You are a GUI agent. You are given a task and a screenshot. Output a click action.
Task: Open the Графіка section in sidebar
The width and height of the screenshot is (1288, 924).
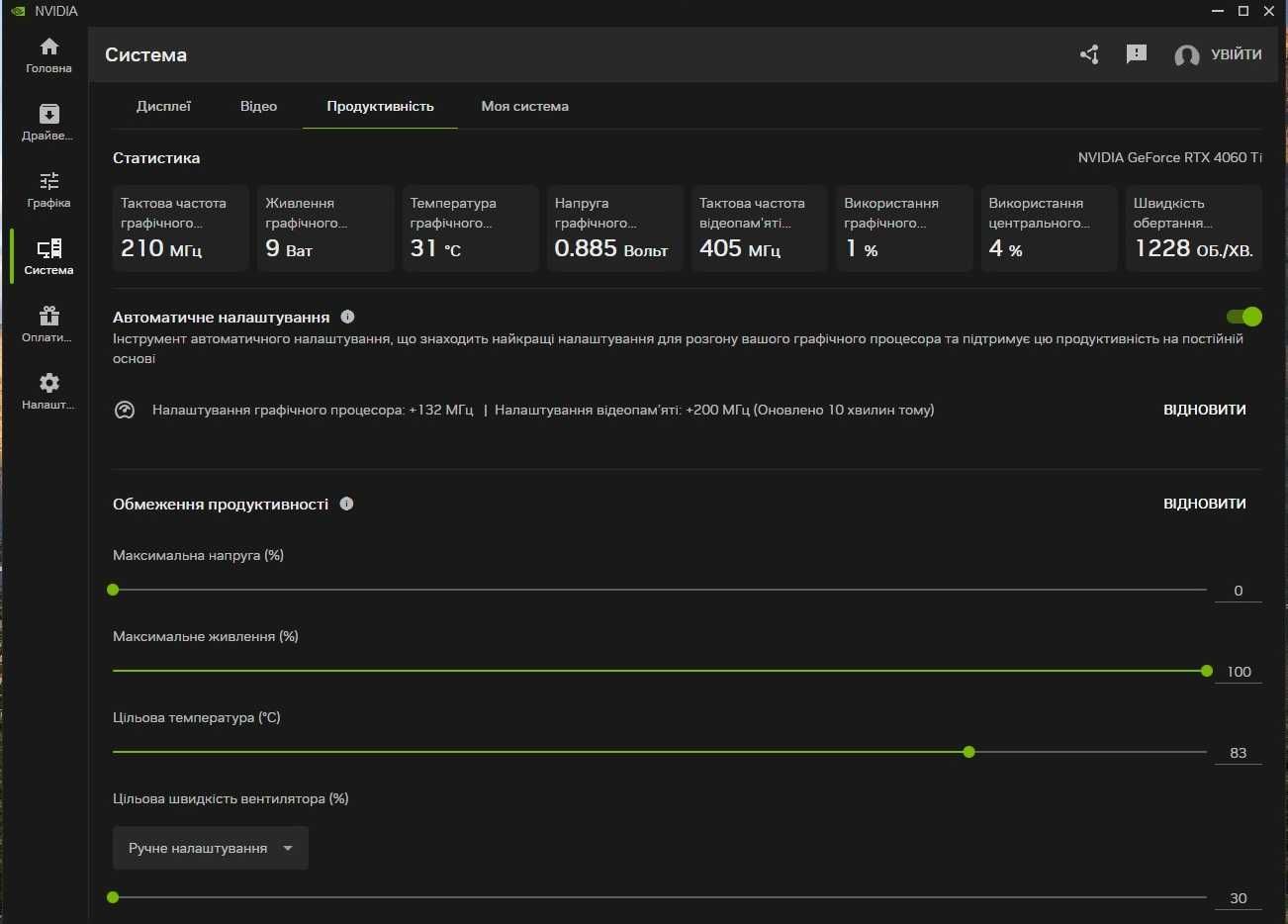click(x=48, y=190)
